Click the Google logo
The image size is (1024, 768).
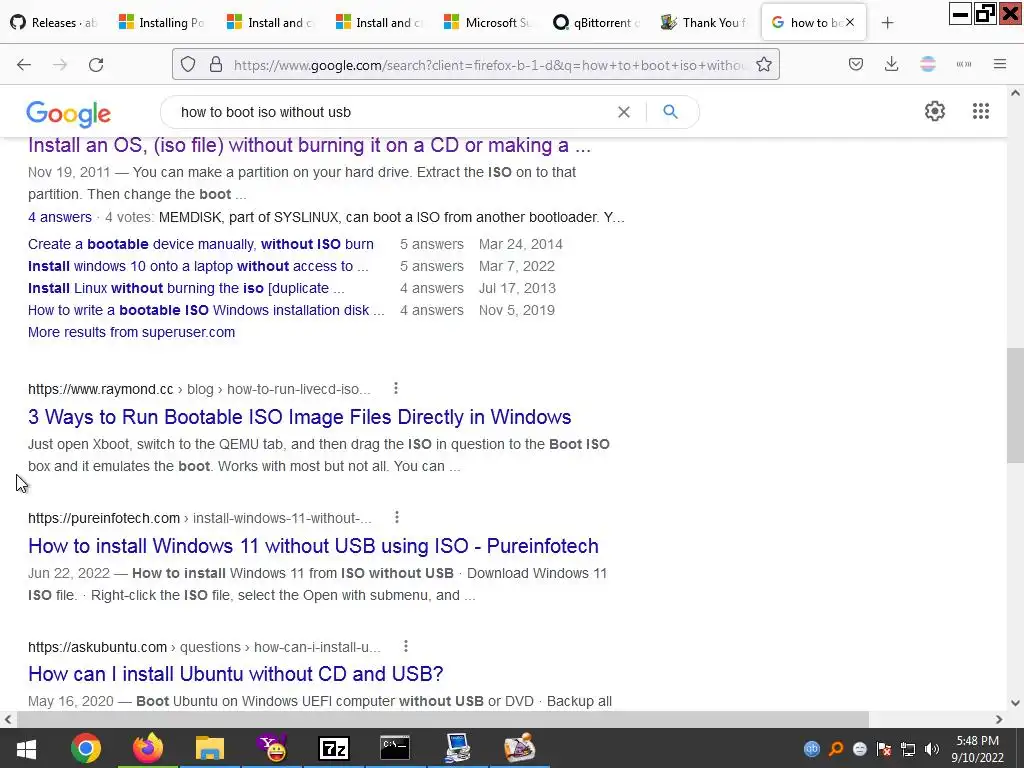pyautogui.click(x=69, y=114)
